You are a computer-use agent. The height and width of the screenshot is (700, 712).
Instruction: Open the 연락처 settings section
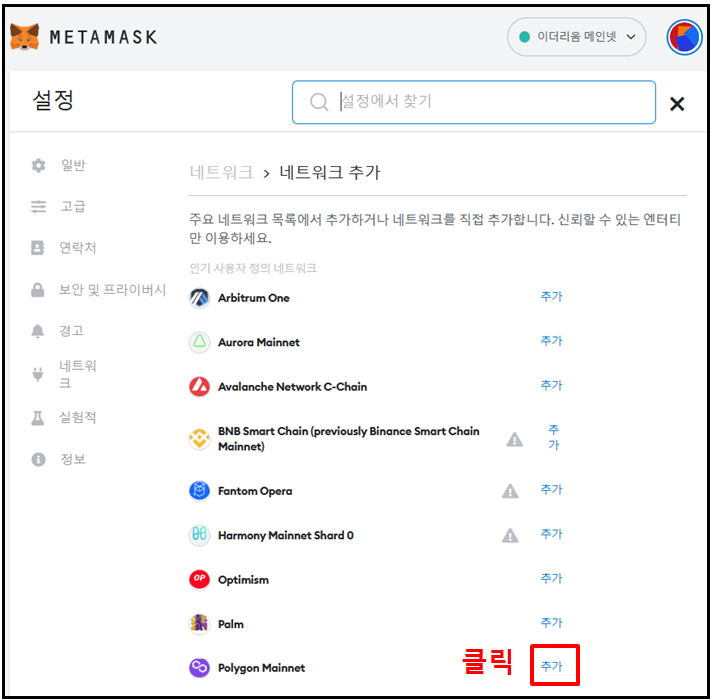point(78,248)
